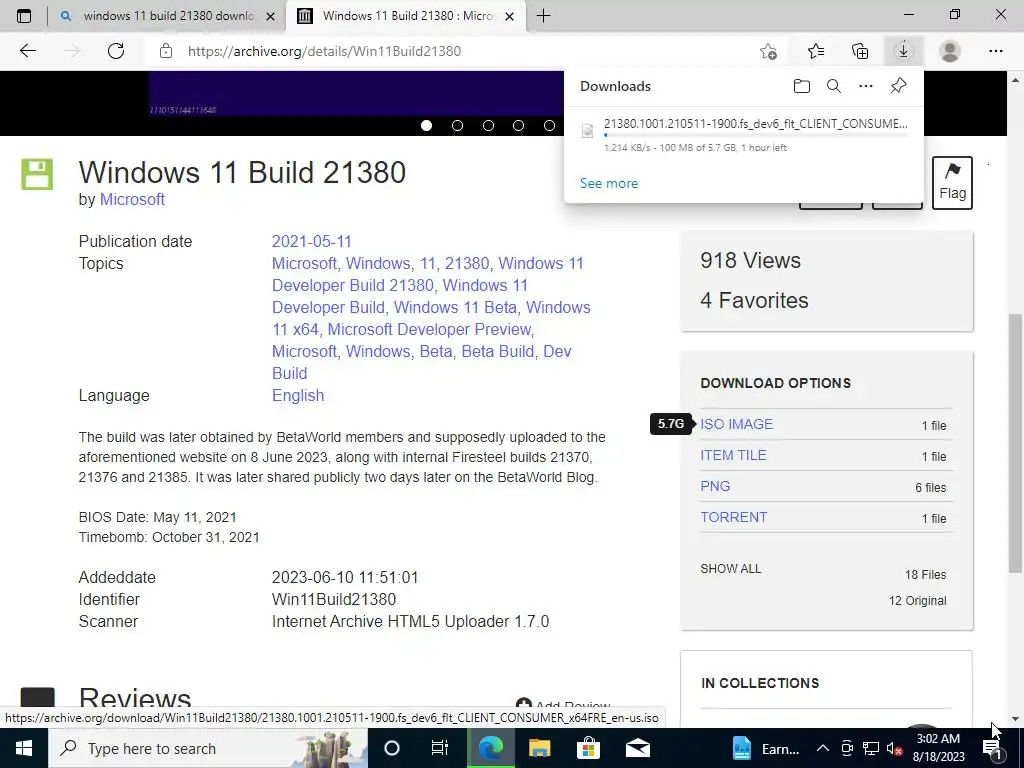
Task: Switch to the windows 11 build 21380 search tab
Action: pyautogui.click(x=168, y=16)
